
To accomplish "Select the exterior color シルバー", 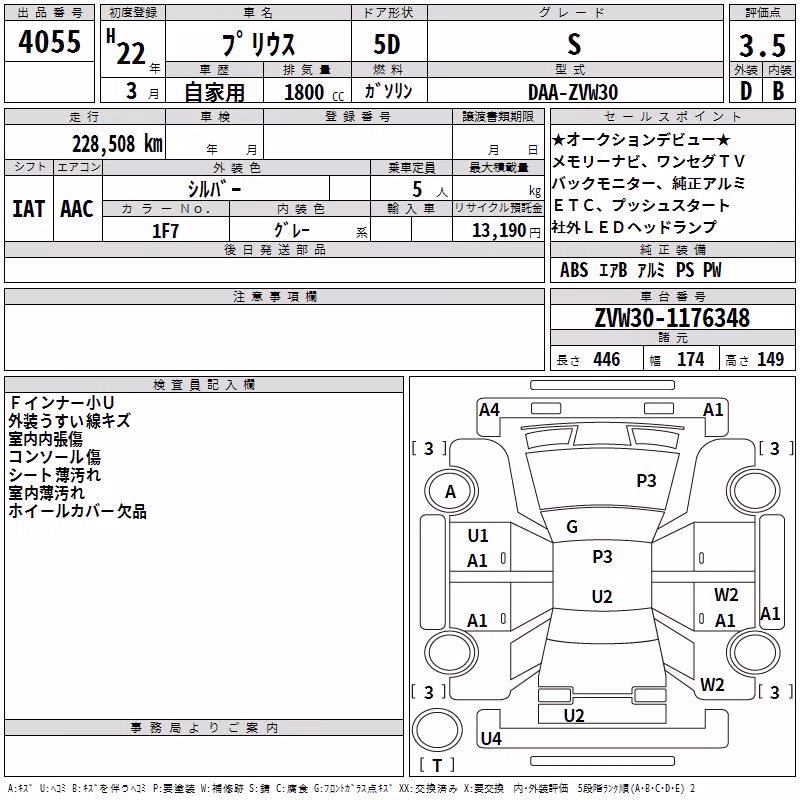I will (x=214, y=189).
